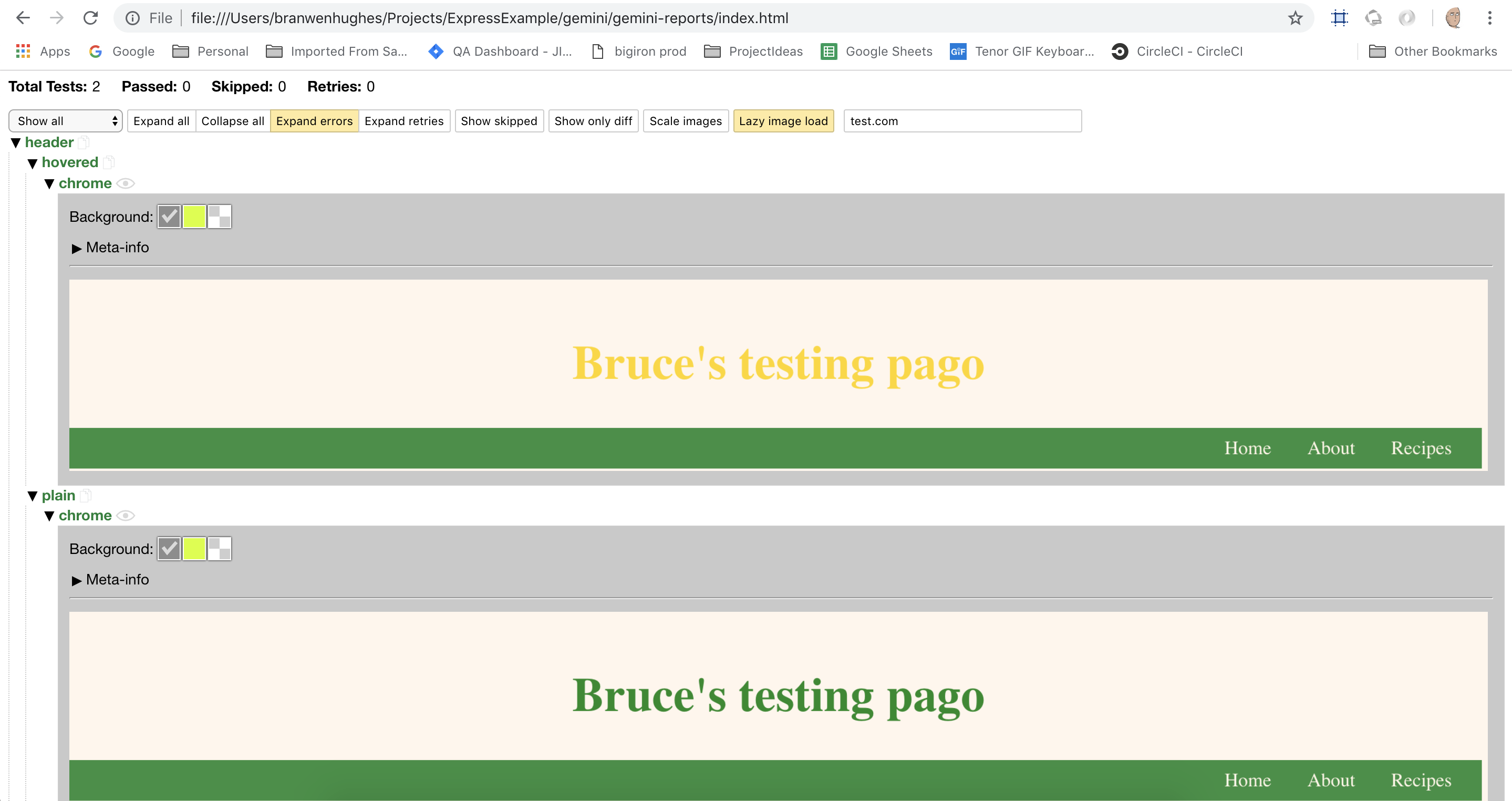Click the Show only diff button
This screenshot has height=801, width=1512.
tap(593, 121)
